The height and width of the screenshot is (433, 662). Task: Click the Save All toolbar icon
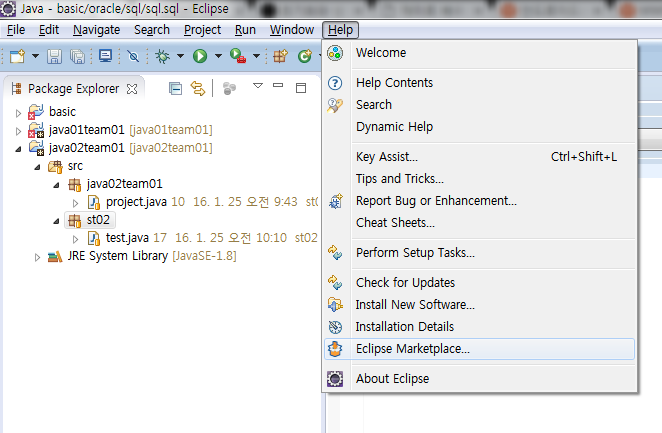77,56
